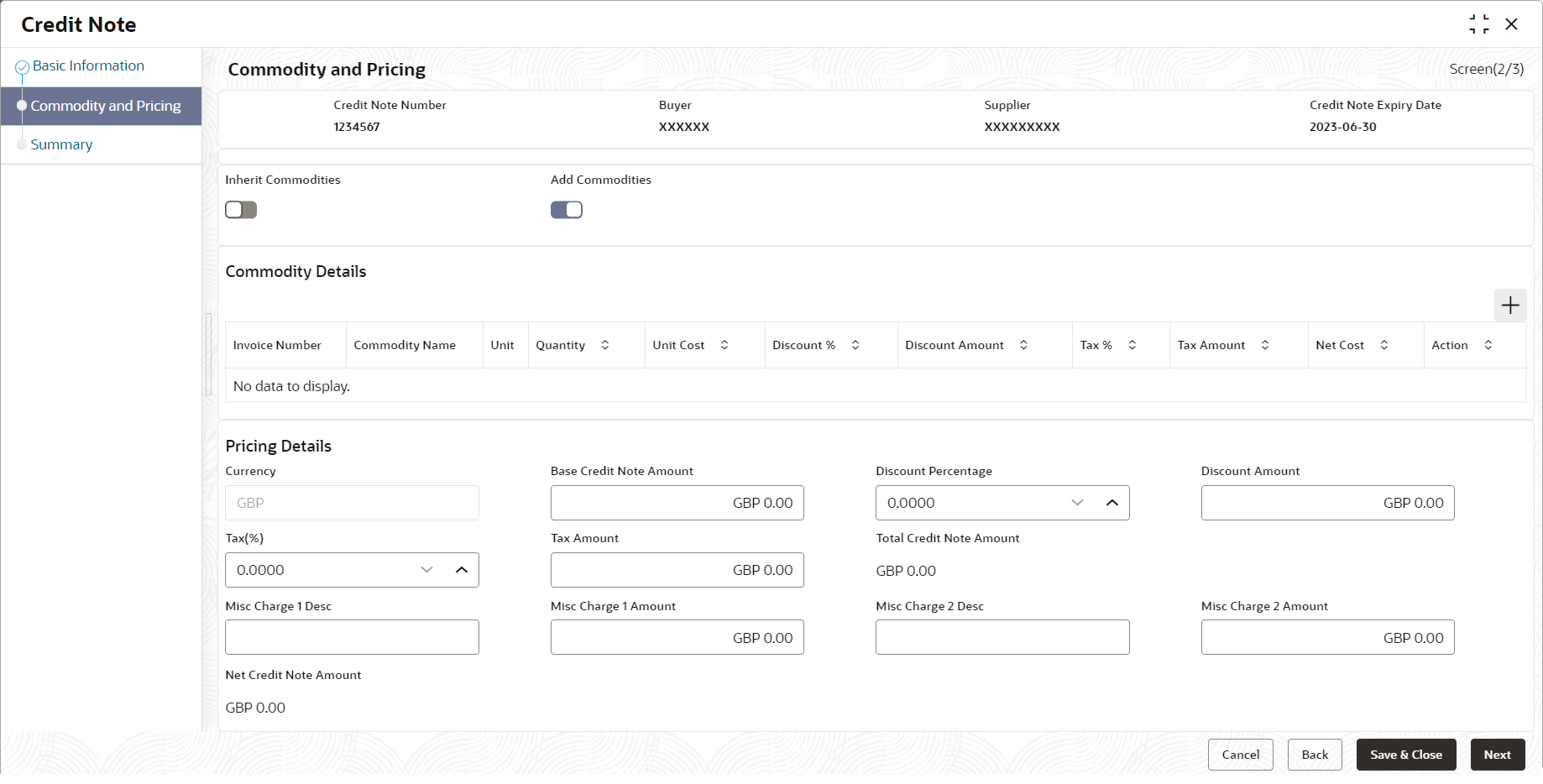Sort table by Unit Cost icon

[724, 345]
